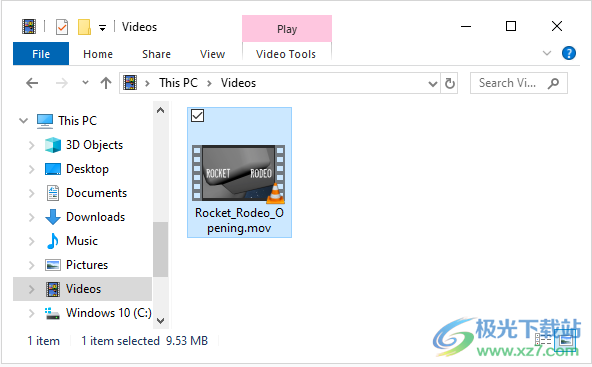This screenshot has height=367, width=592.
Task: Open the Video Tools tab
Action: click(286, 54)
